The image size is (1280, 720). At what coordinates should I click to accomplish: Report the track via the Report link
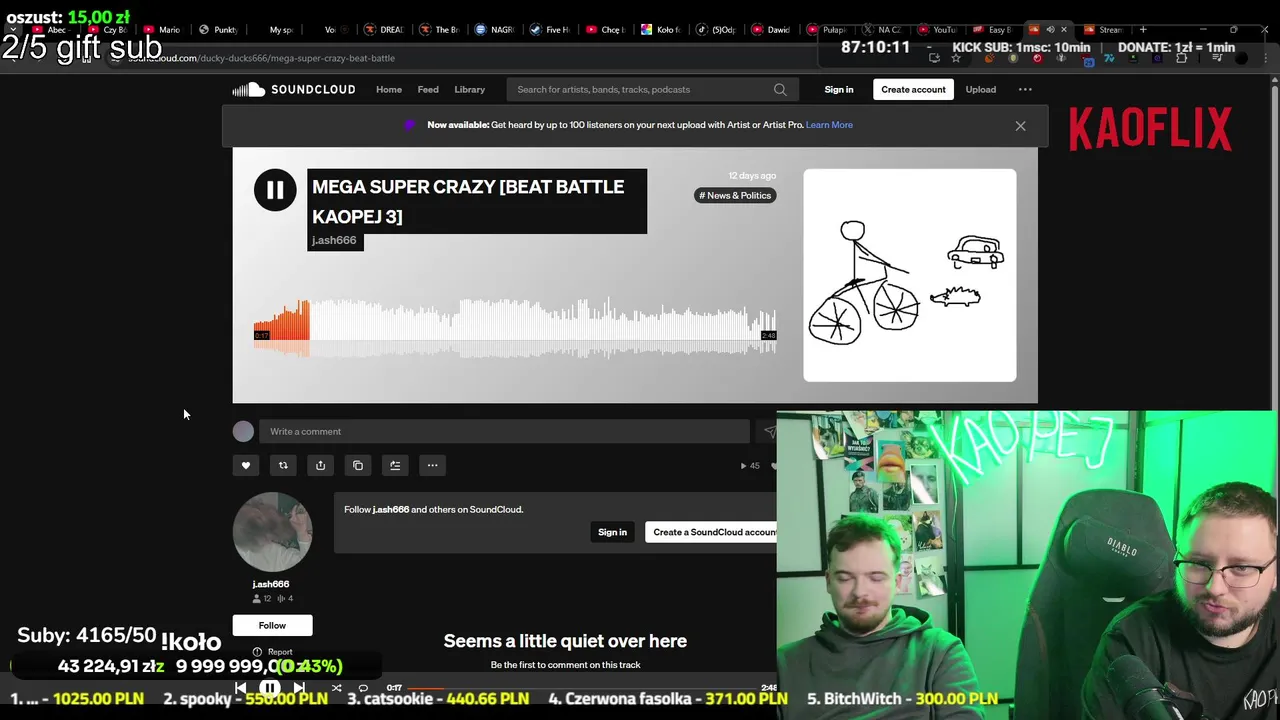[272, 652]
